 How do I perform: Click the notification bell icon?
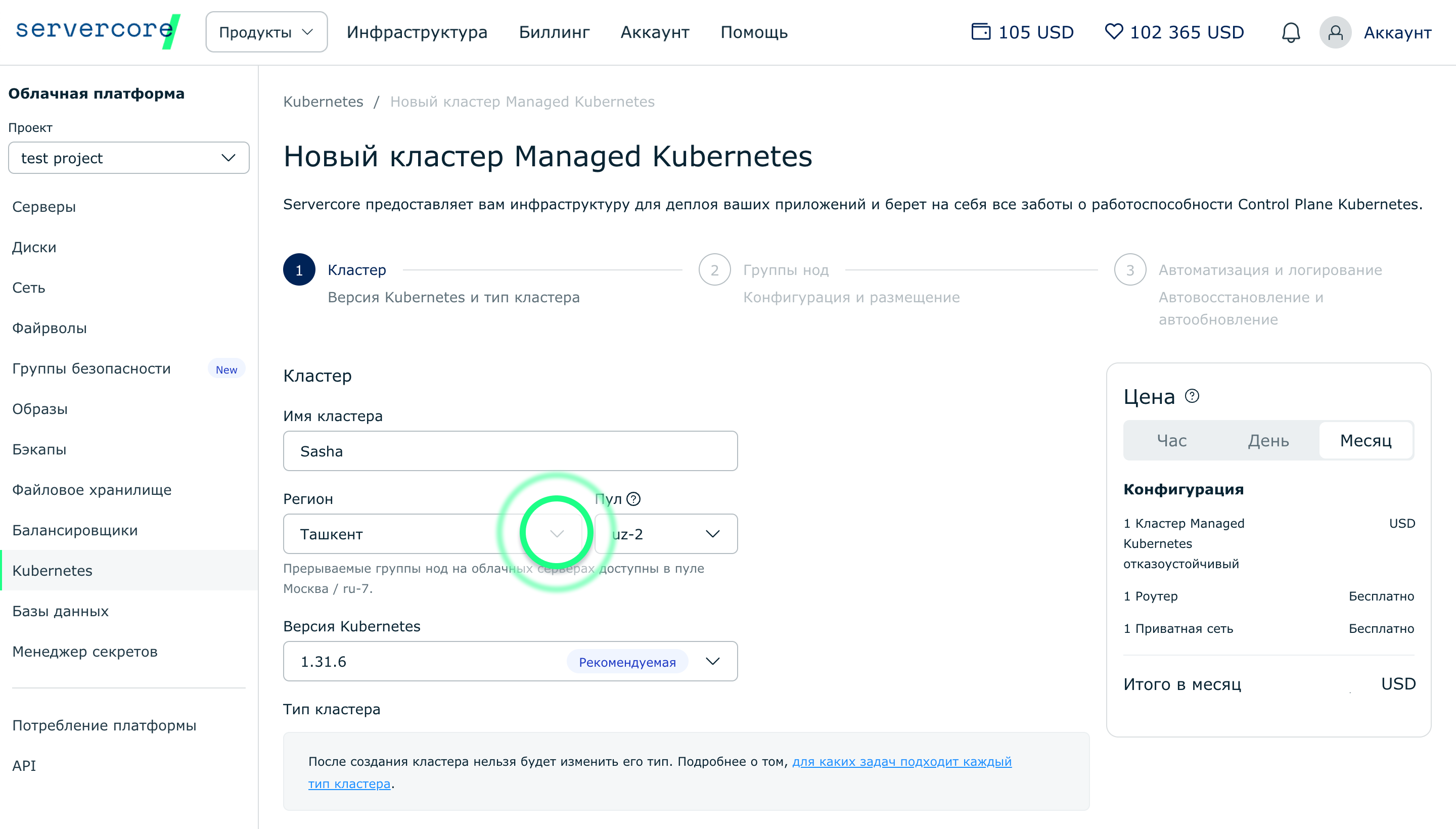1290,32
